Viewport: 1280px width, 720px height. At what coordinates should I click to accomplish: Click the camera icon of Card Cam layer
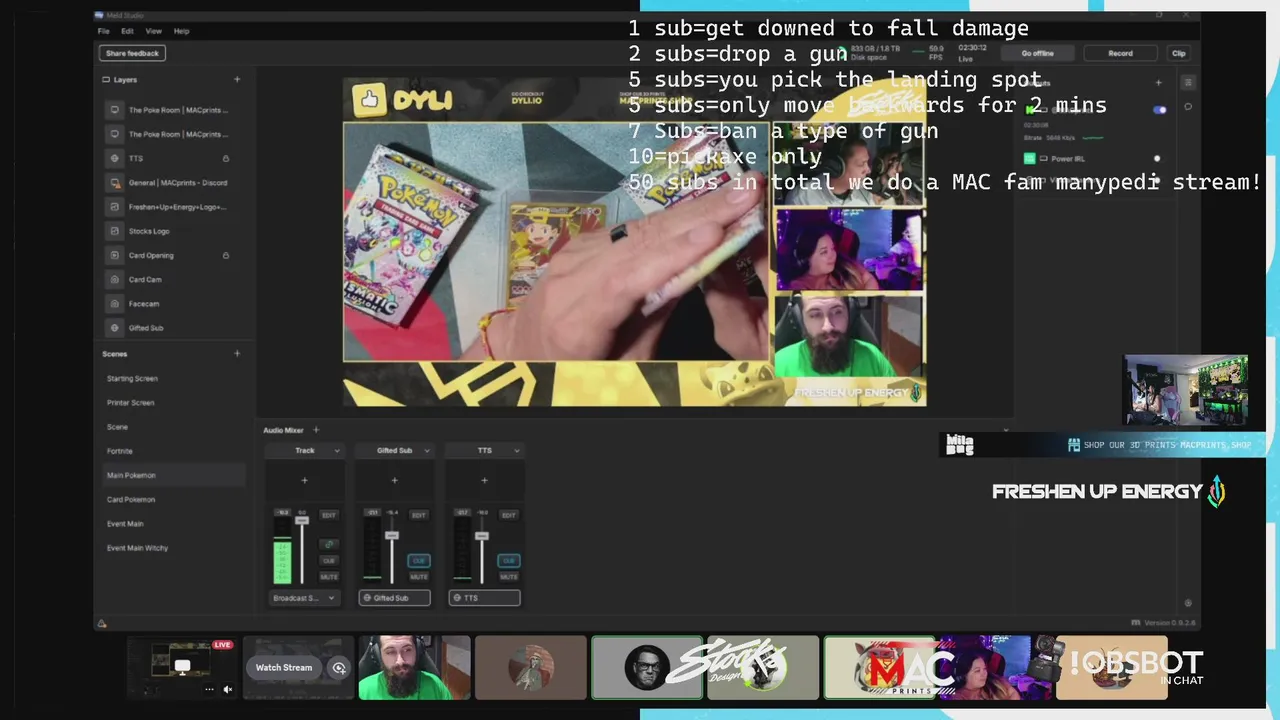114,279
